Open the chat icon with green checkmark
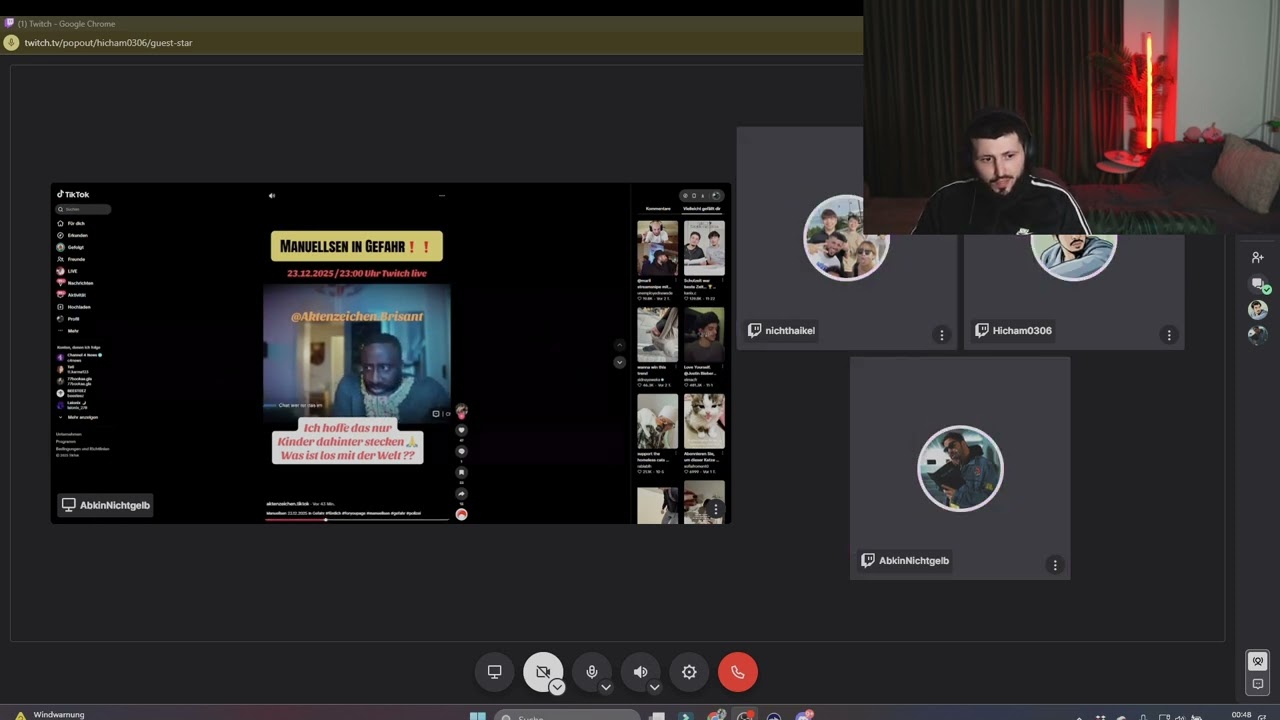1280x720 pixels. click(1258, 285)
